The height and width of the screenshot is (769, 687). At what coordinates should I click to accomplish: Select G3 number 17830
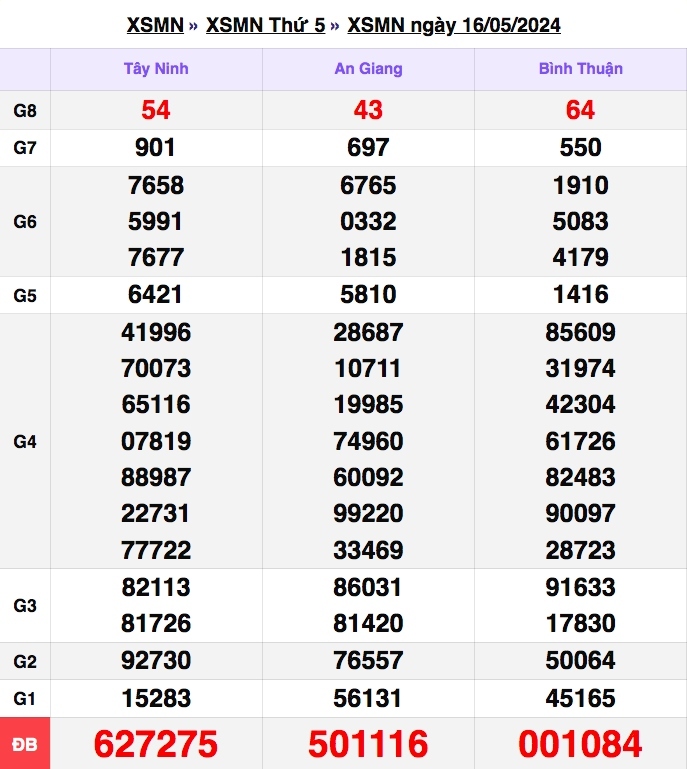(x=581, y=624)
